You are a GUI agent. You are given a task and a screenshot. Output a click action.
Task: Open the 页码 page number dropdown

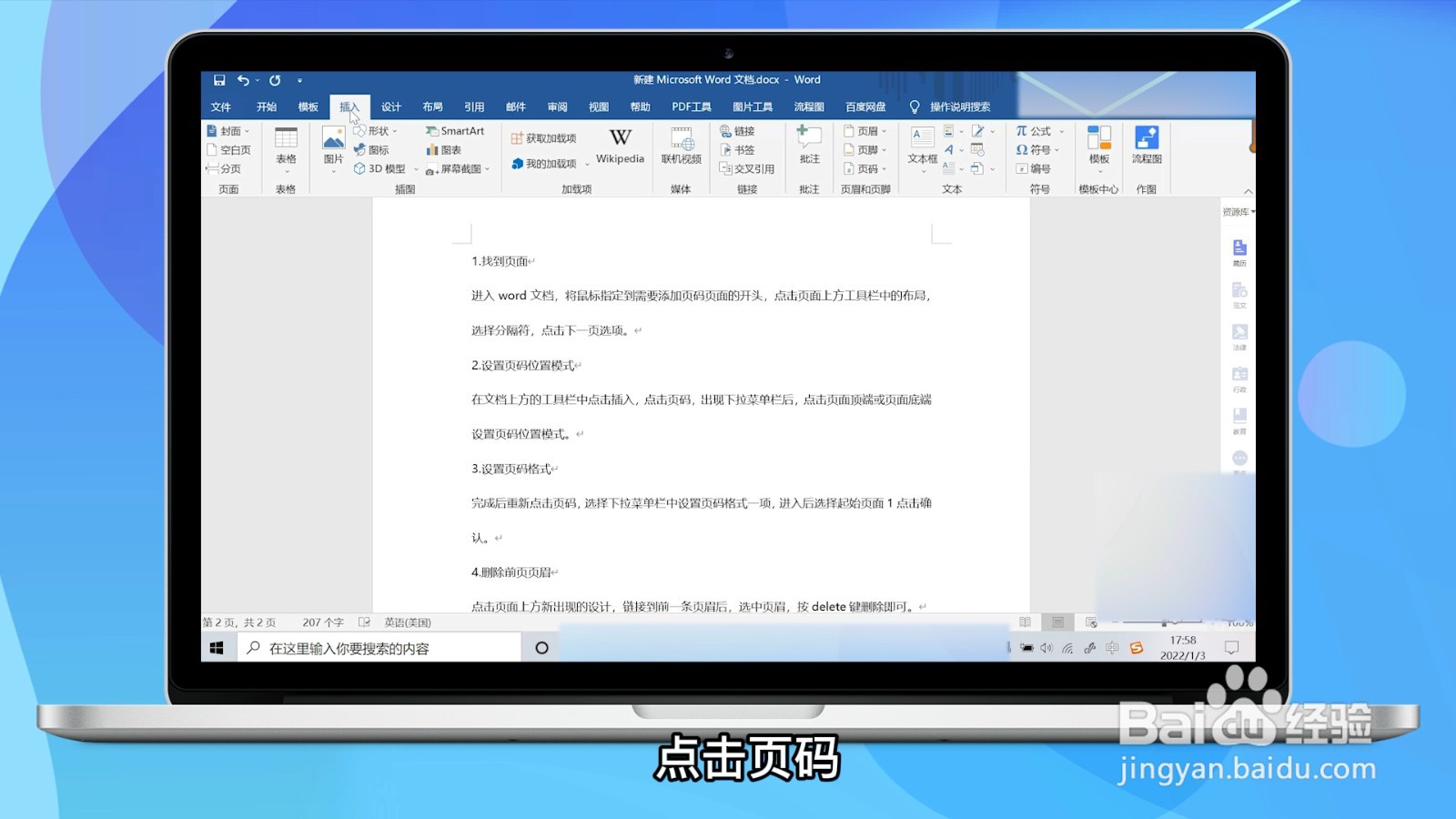pyautogui.click(x=864, y=169)
